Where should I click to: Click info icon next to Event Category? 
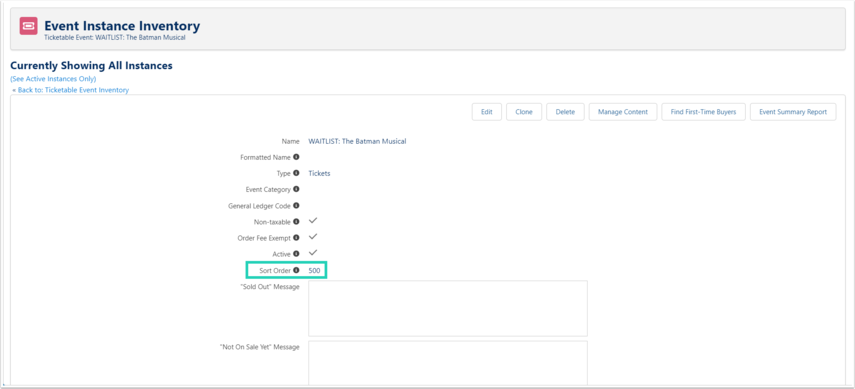(296, 189)
